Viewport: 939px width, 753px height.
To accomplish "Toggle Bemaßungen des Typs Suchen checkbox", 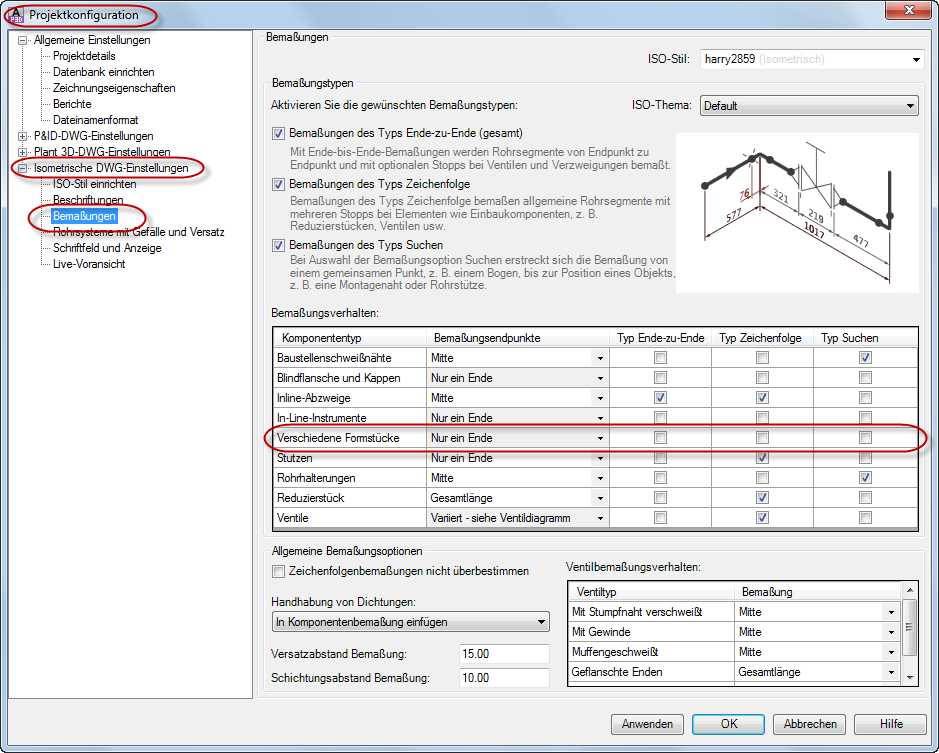I will point(278,246).
